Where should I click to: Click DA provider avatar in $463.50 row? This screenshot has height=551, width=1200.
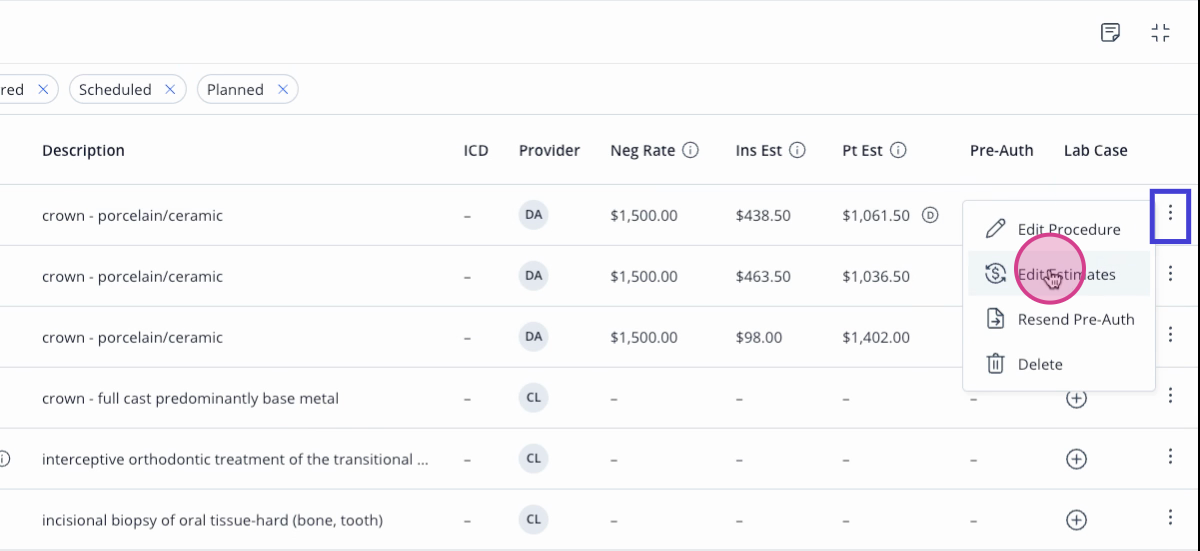pos(533,275)
